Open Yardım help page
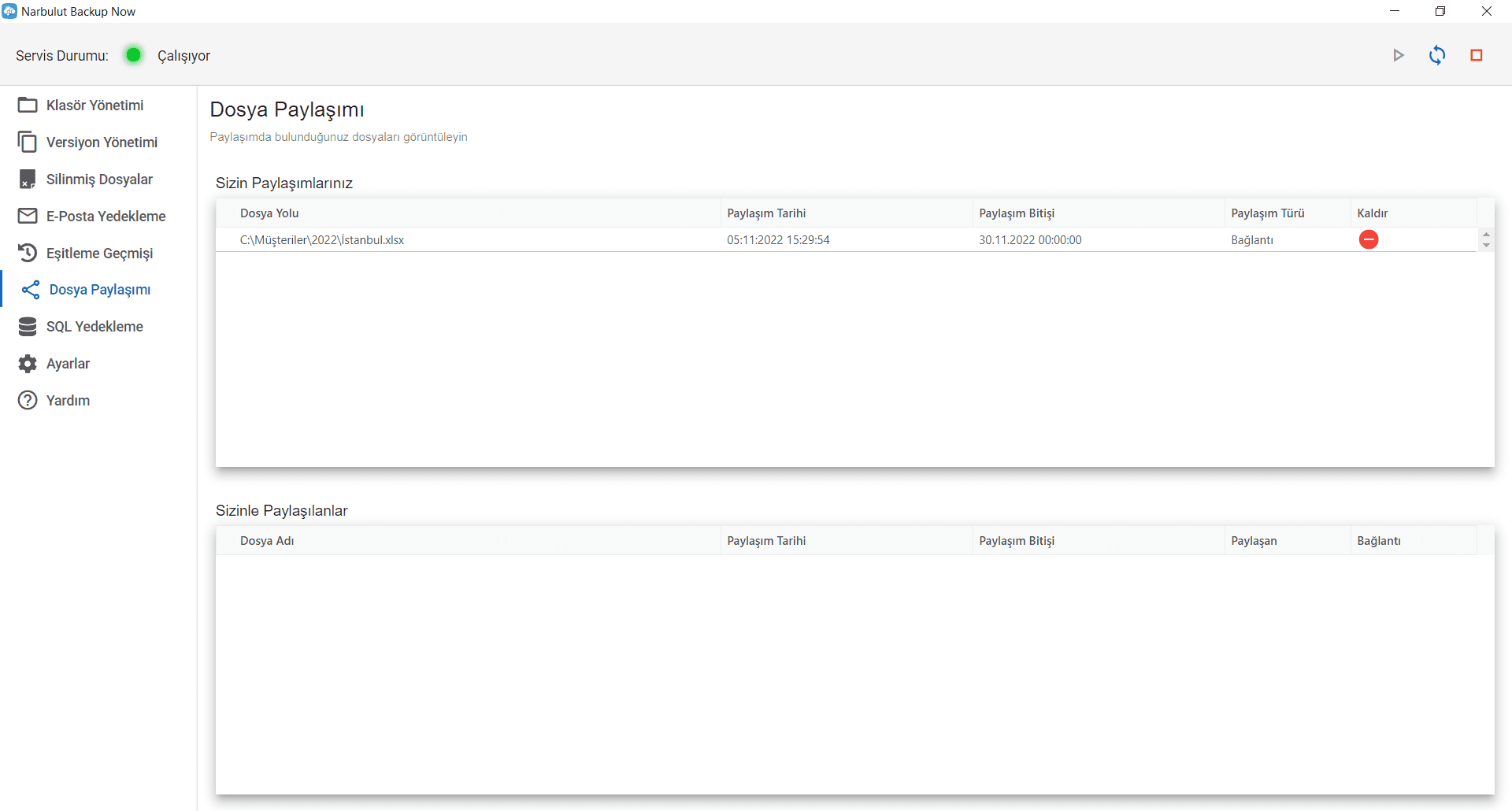Screen dimensions: 1512x811 click(68, 401)
